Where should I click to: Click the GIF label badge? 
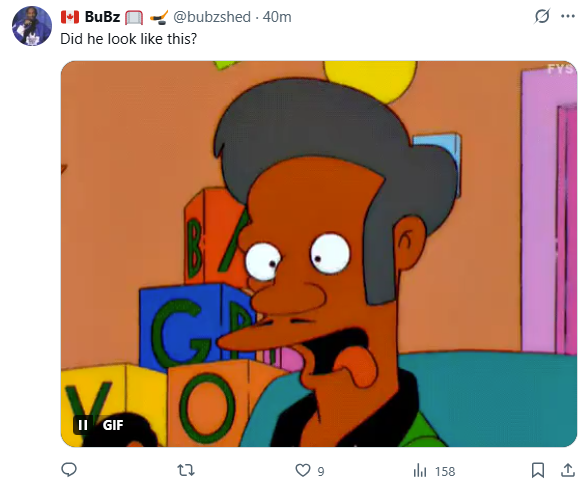113,425
